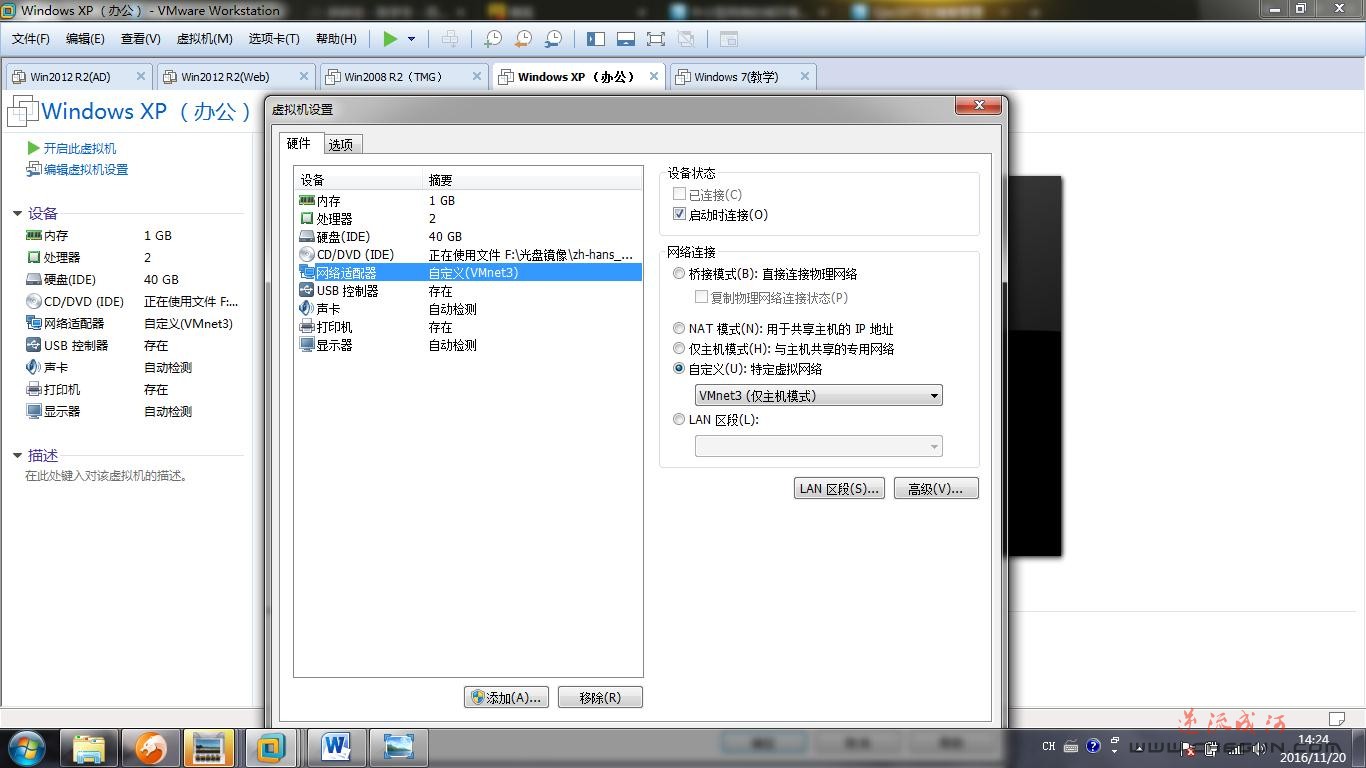Open the file explorer taskbar icon
Screen dimensions: 1366x768
tap(89, 747)
